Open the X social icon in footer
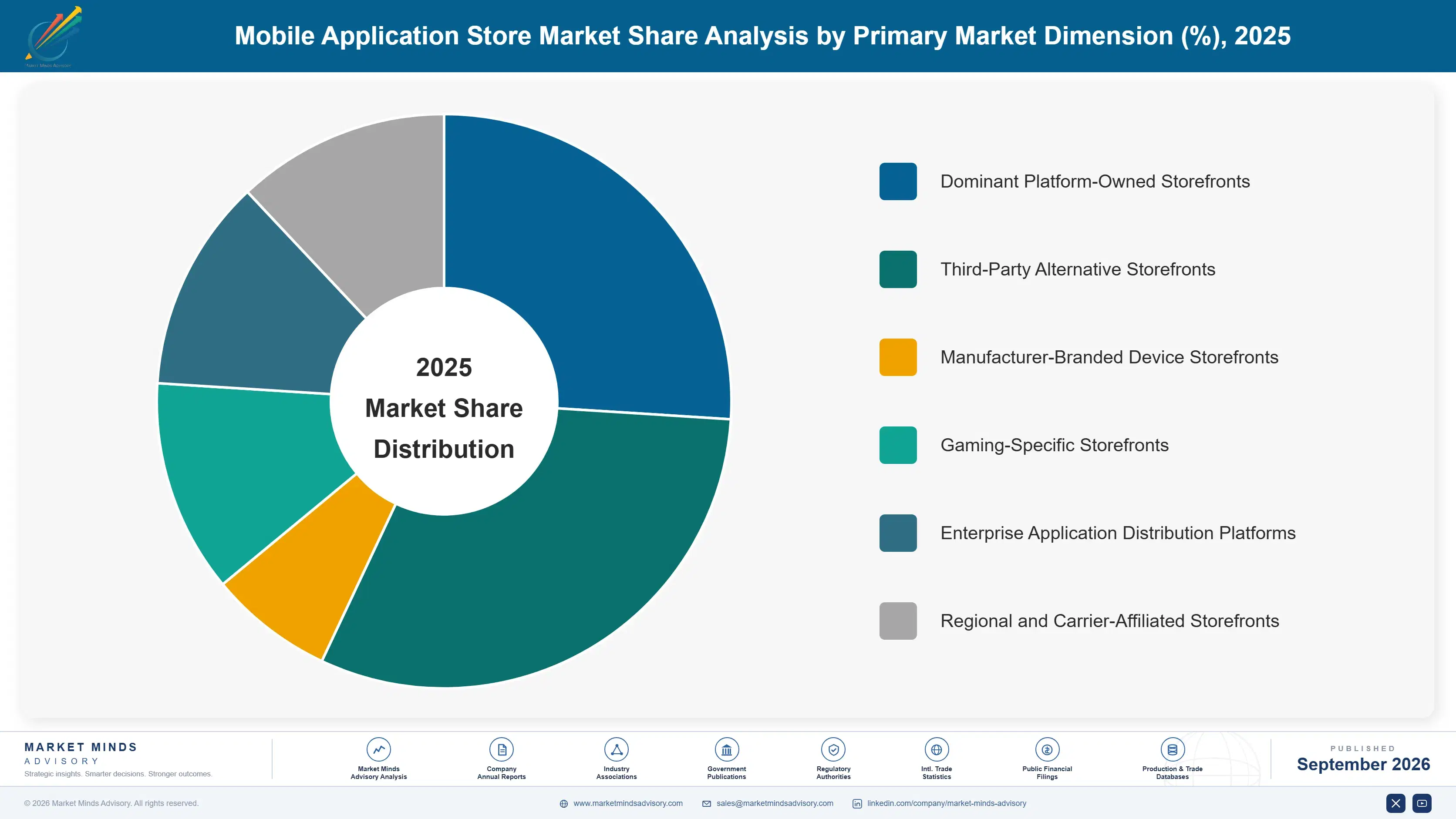Screen dimensions: 1456x819 coord(1395,803)
